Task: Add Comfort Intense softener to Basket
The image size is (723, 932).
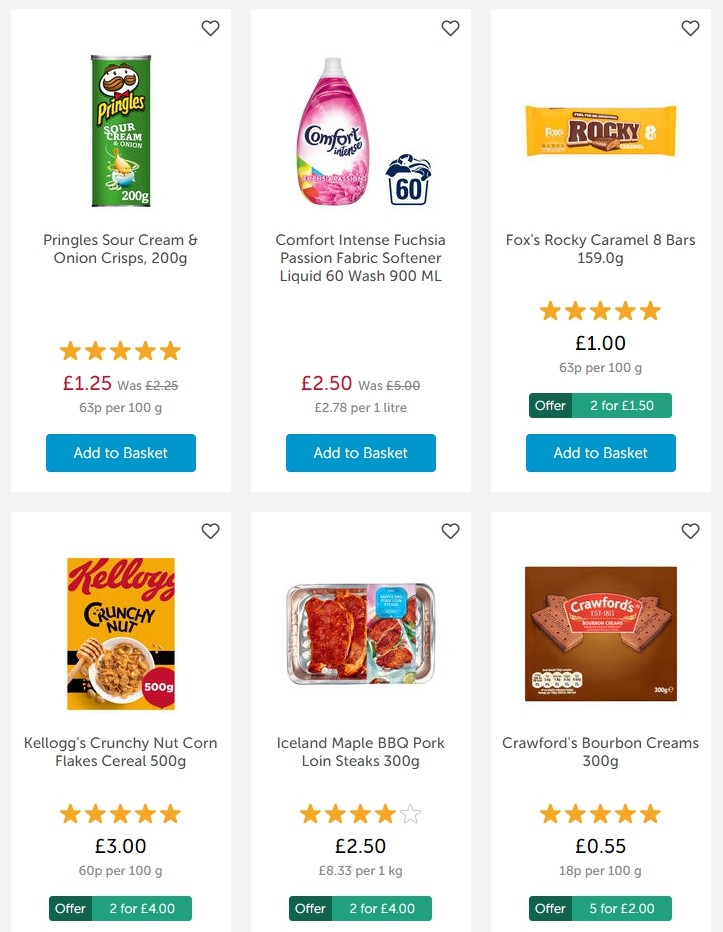Action: 360,453
